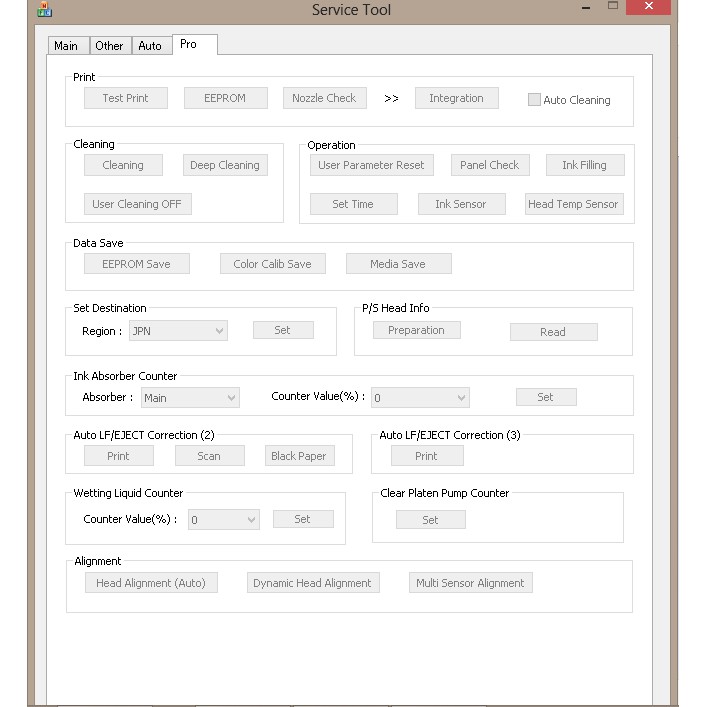Start Deep Cleaning
The image size is (707, 707).
click(225, 165)
